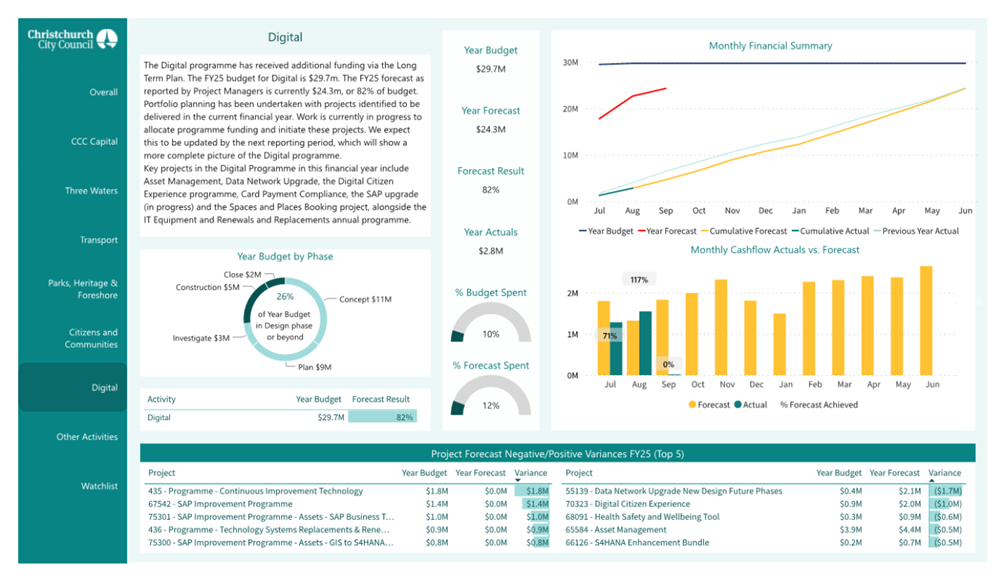Click the Digital 82% forecast result bar
The width and height of the screenshot is (1004, 581).
pyautogui.click(x=382, y=417)
